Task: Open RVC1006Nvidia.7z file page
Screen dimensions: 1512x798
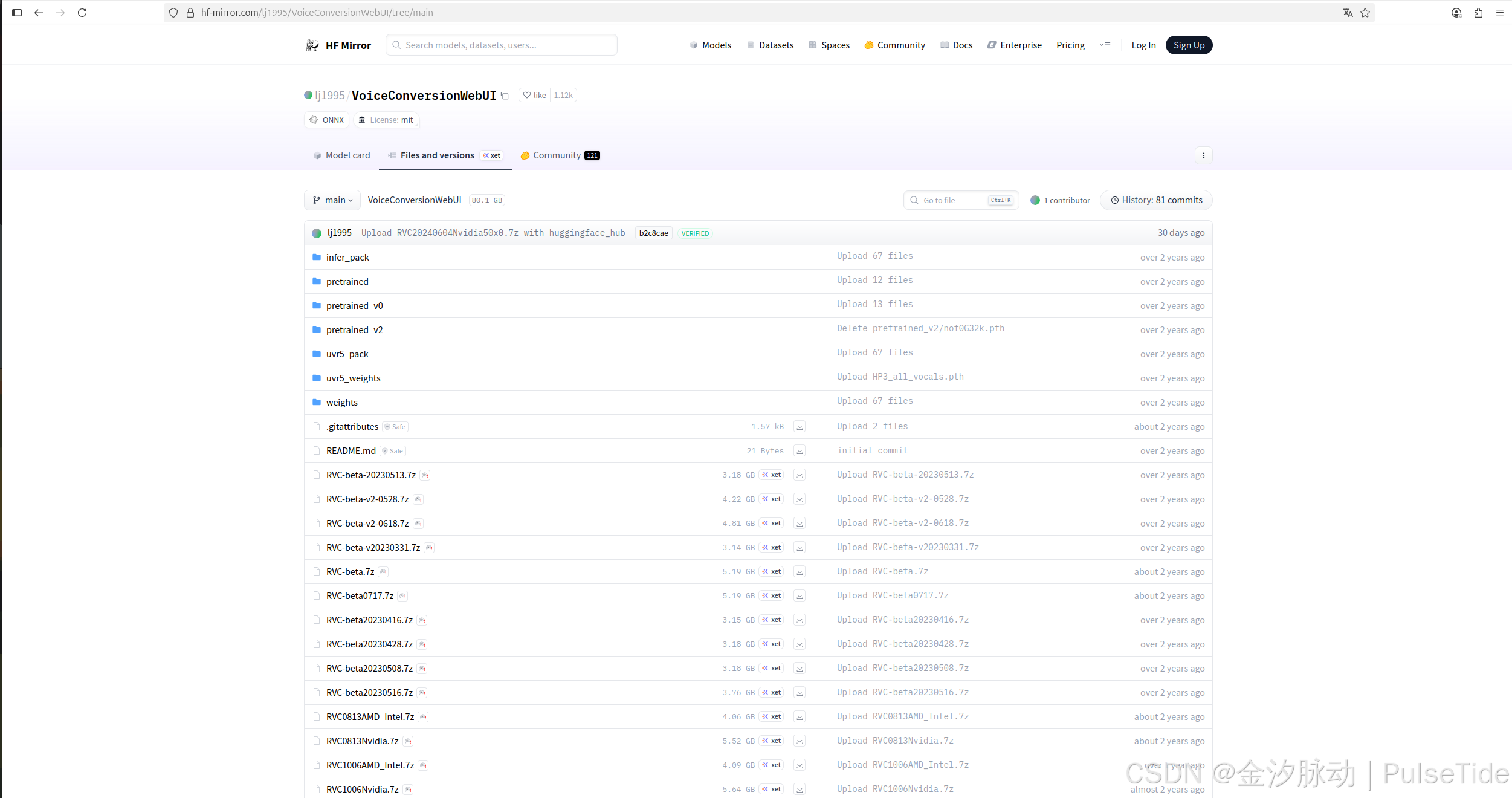Action: tap(363, 790)
